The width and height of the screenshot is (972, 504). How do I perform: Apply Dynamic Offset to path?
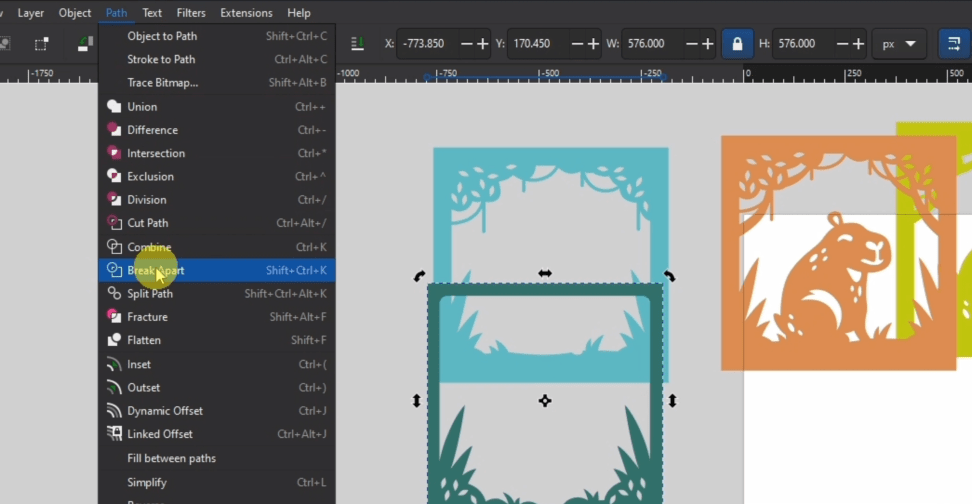pyautogui.click(x=165, y=411)
